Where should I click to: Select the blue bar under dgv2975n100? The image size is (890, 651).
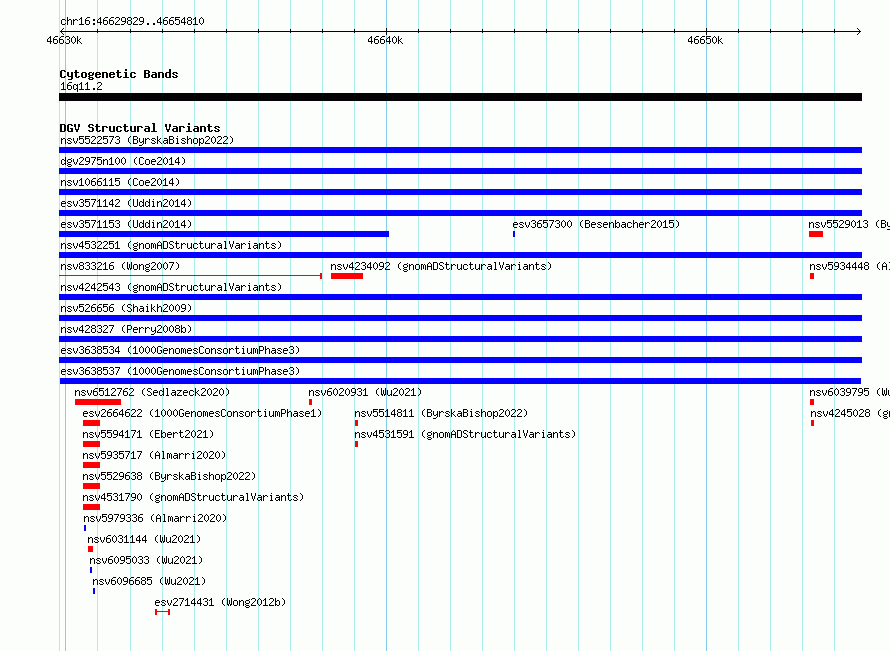pos(460,171)
